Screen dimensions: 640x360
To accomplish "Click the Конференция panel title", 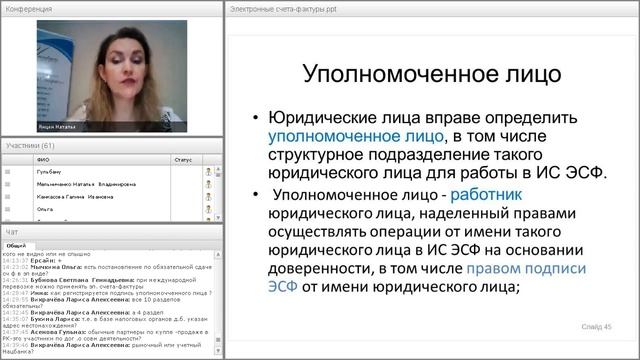I will coord(29,9).
